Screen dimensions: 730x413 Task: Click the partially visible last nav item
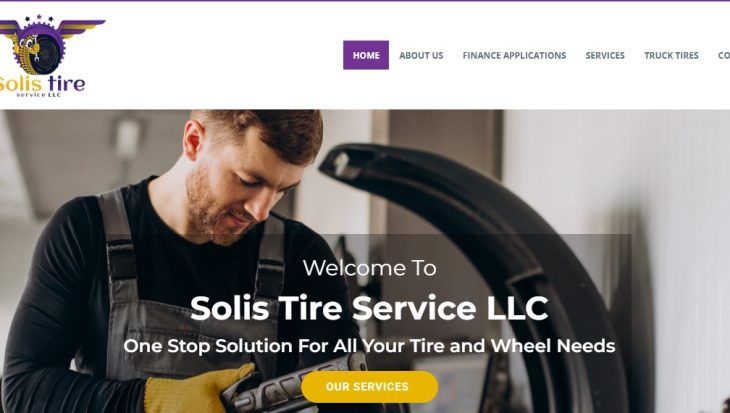pyautogui.click(x=724, y=55)
